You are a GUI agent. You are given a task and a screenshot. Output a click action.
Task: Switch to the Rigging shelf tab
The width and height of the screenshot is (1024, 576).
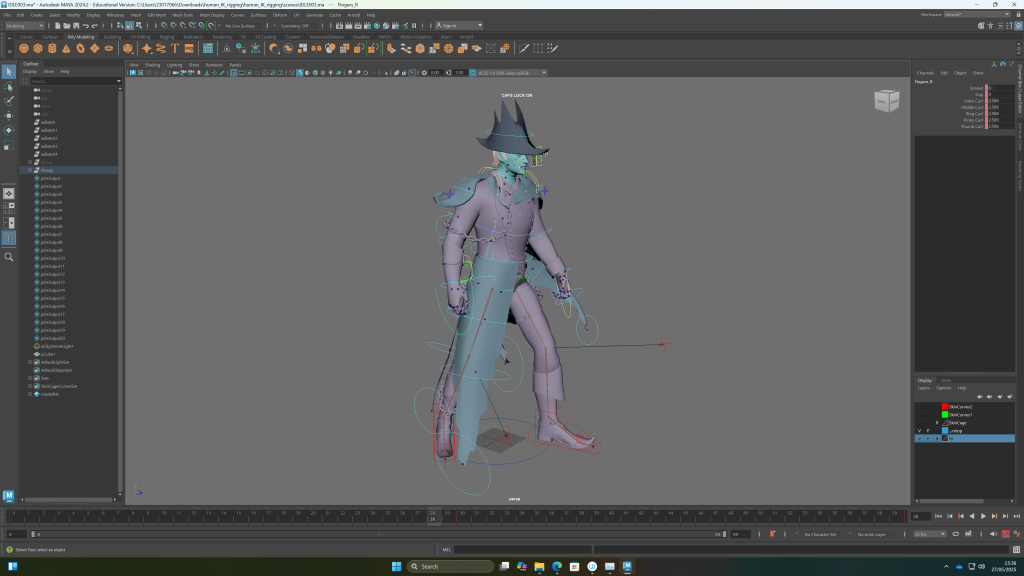(167, 37)
